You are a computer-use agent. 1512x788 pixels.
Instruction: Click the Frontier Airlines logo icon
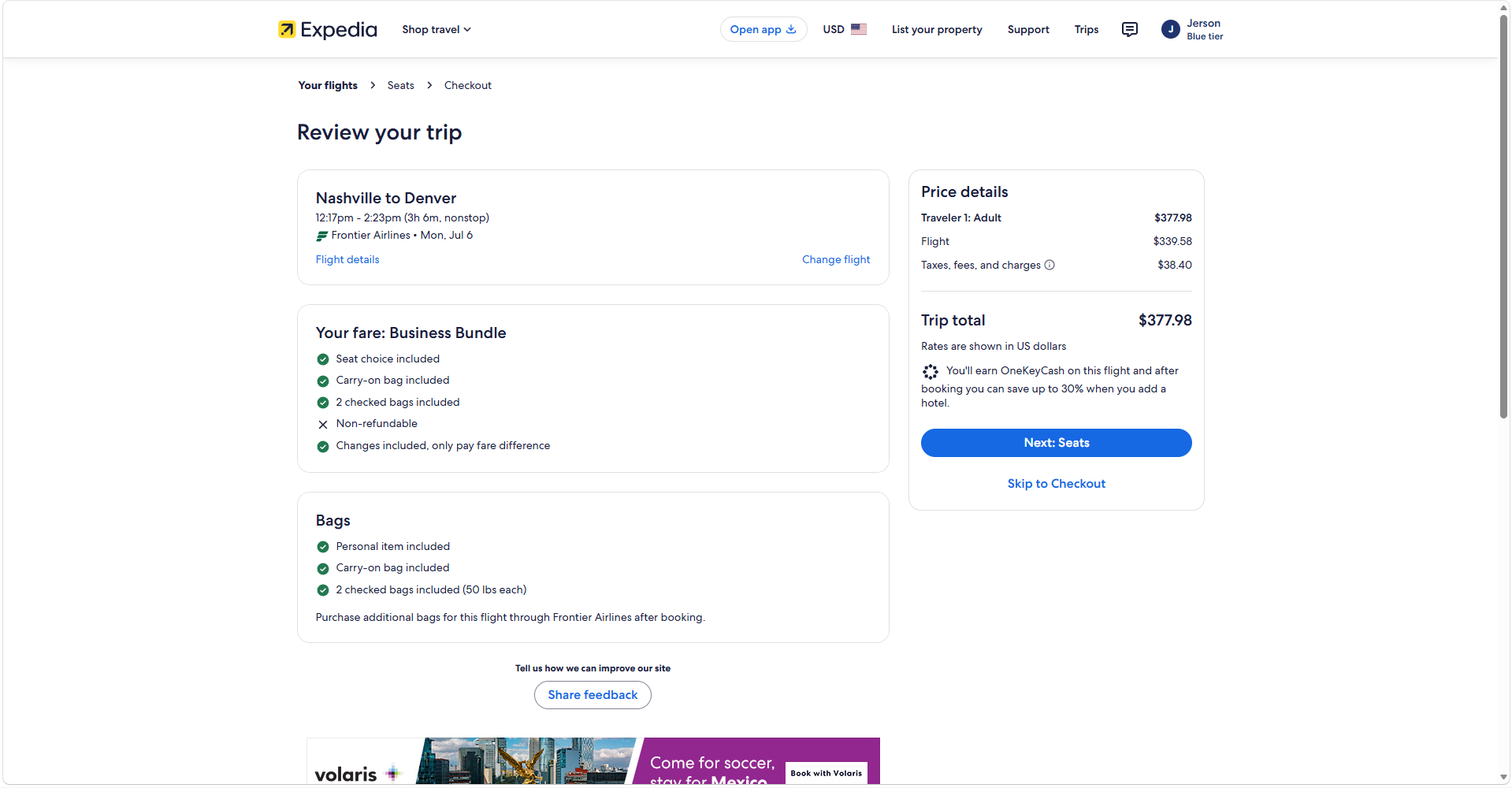(x=321, y=236)
